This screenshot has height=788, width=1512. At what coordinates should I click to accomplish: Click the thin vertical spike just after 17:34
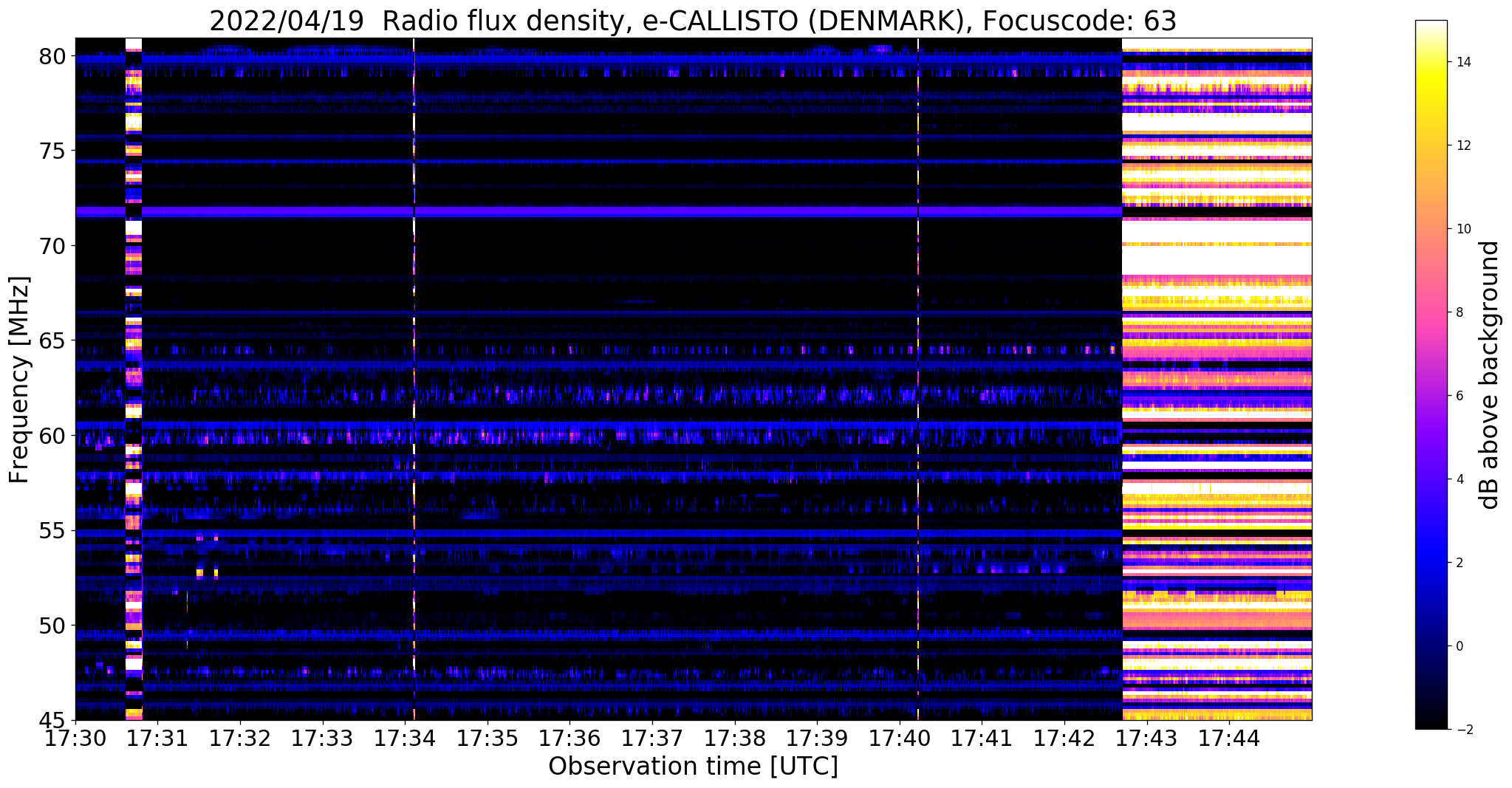414,379
